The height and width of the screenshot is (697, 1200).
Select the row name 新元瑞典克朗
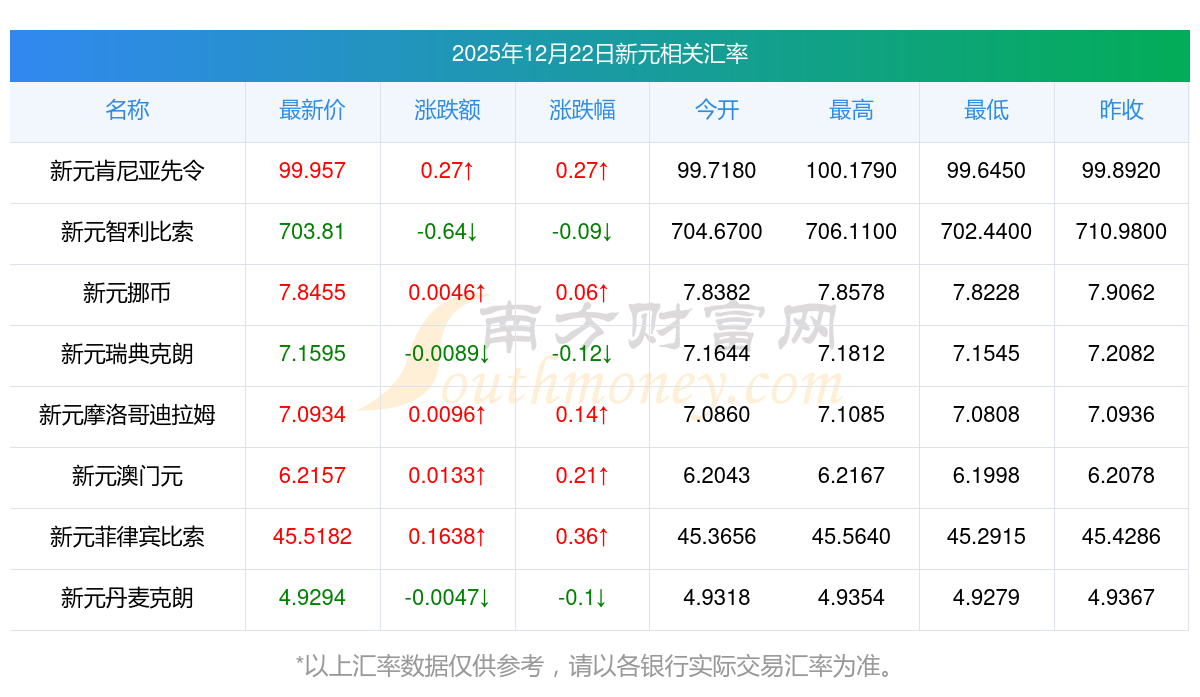tap(127, 354)
